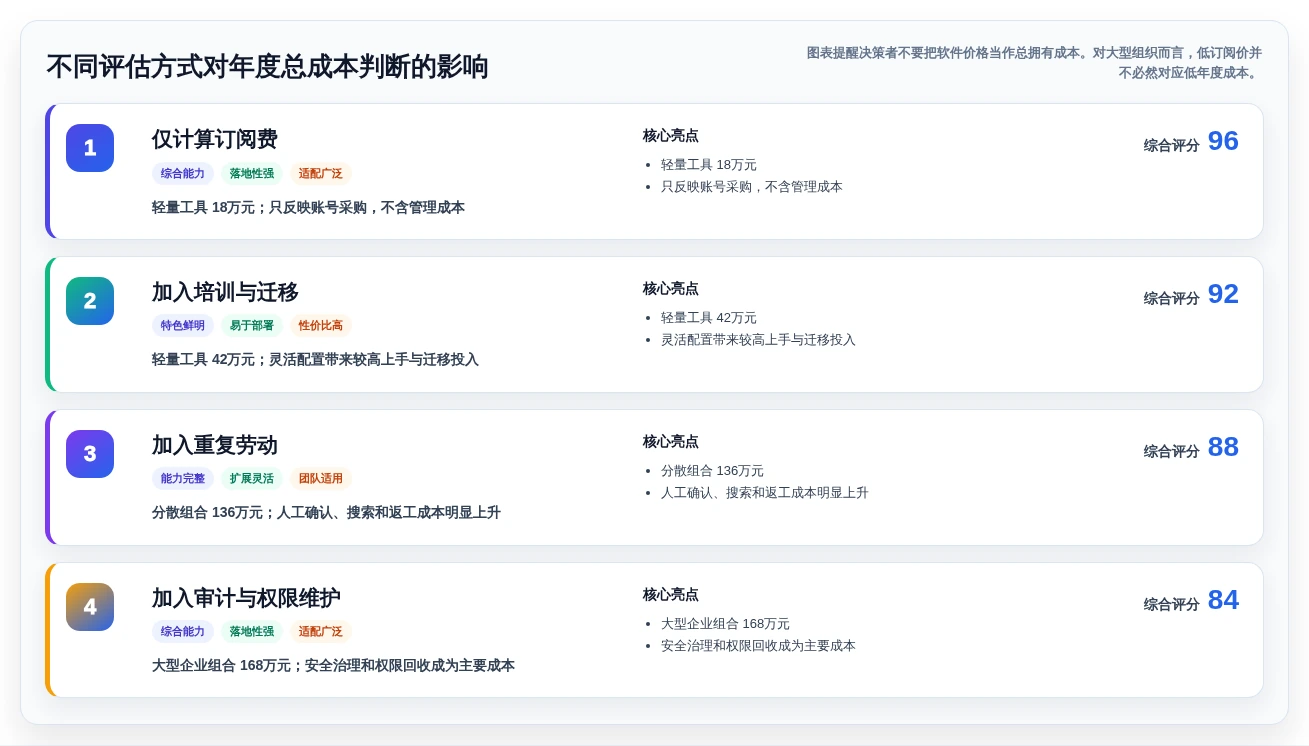Click 核心亮点 heading in 加入重复劳动 card
Image resolution: width=1309 pixels, height=746 pixels.
click(671, 442)
